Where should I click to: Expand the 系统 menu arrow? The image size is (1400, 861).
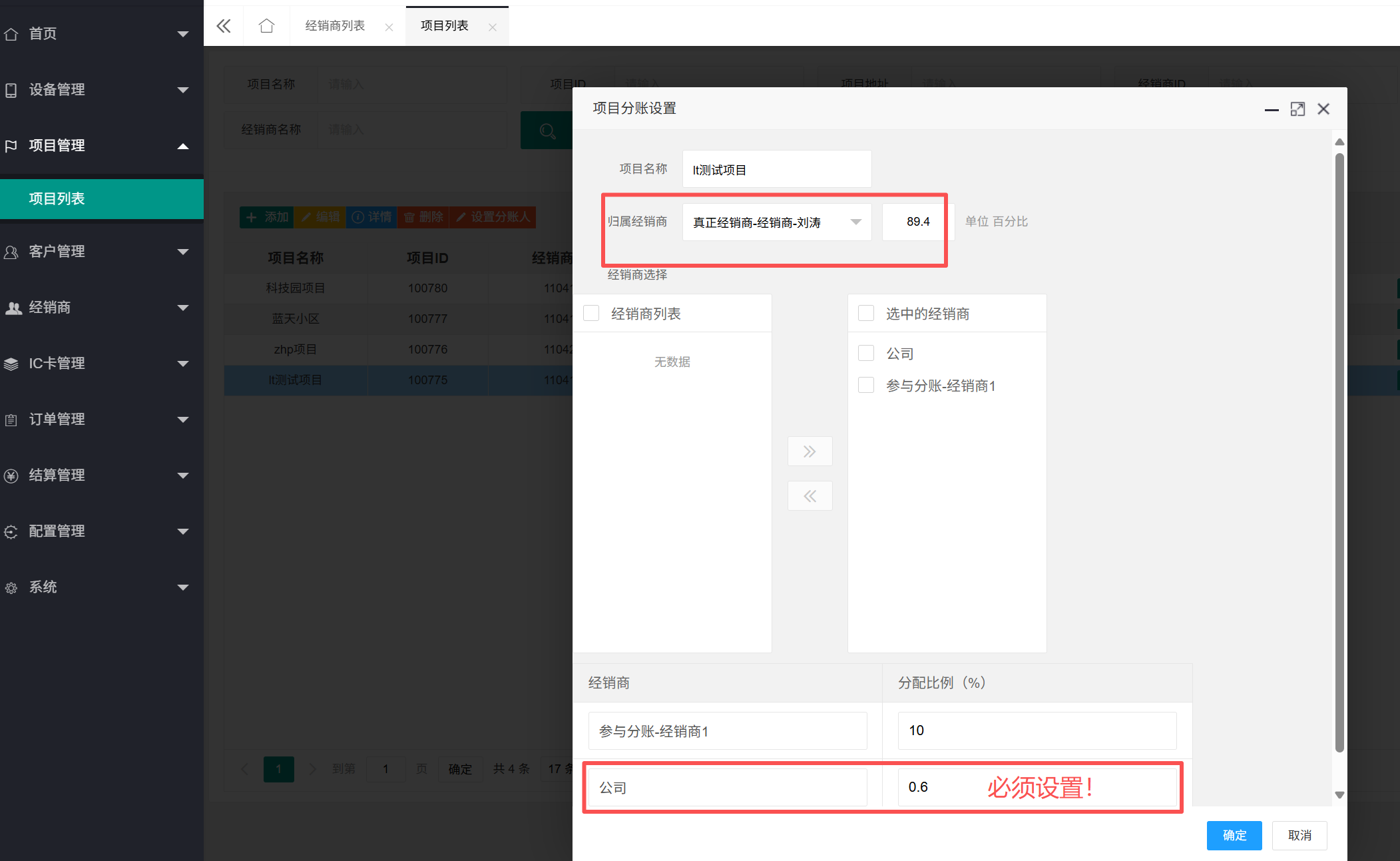183,587
